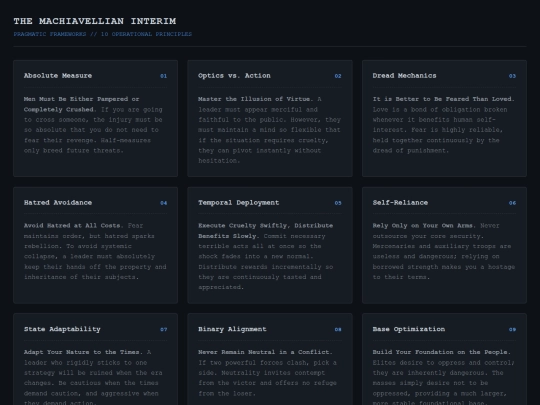Image resolution: width=540 pixels, height=405 pixels.
Task: Select the State Adaptability heading
Action: pos(62,329)
